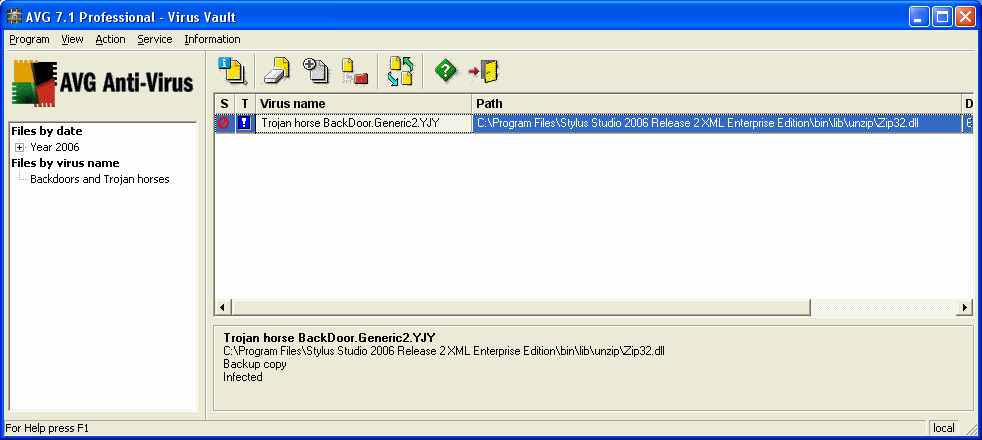Expand the Year 2006 tree node
Image resolution: width=982 pixels, height=440 pixels.
pos(19,148)
